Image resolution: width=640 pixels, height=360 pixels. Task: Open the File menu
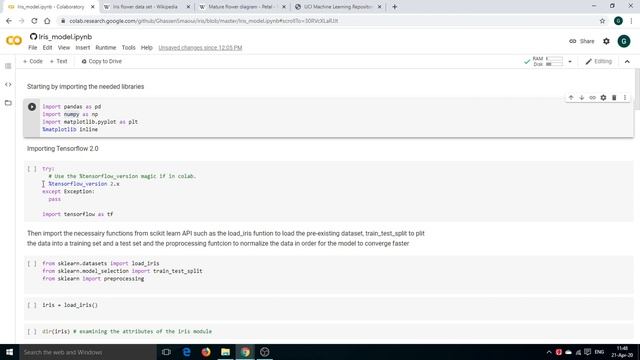[x=33, y=48]
